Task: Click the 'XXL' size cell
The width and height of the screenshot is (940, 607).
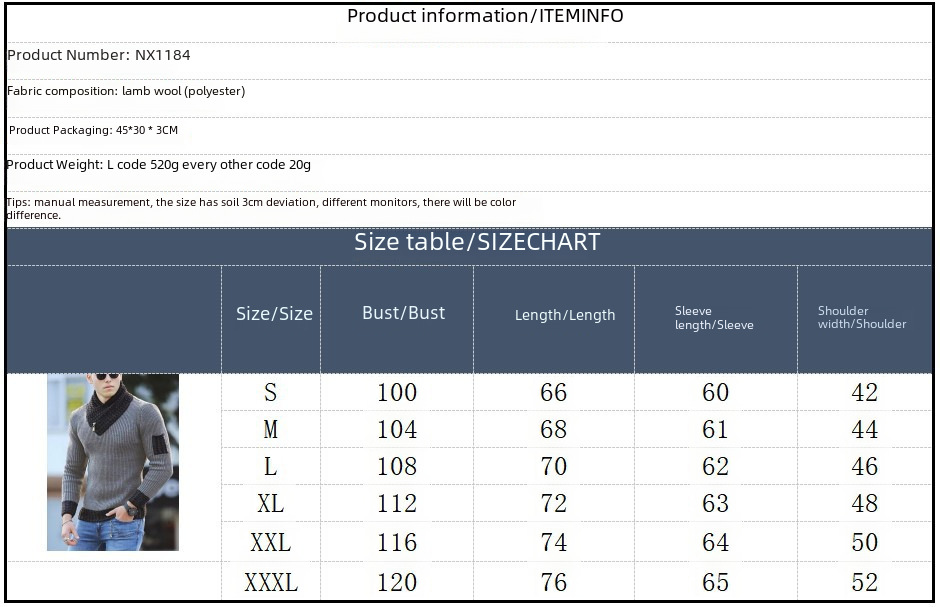Action: [x=270, y=543]
